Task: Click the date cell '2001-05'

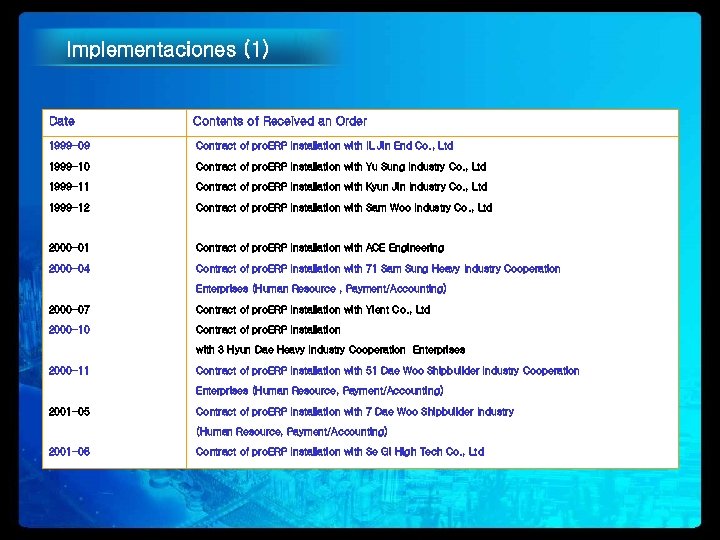Action: tap(69, 411)
